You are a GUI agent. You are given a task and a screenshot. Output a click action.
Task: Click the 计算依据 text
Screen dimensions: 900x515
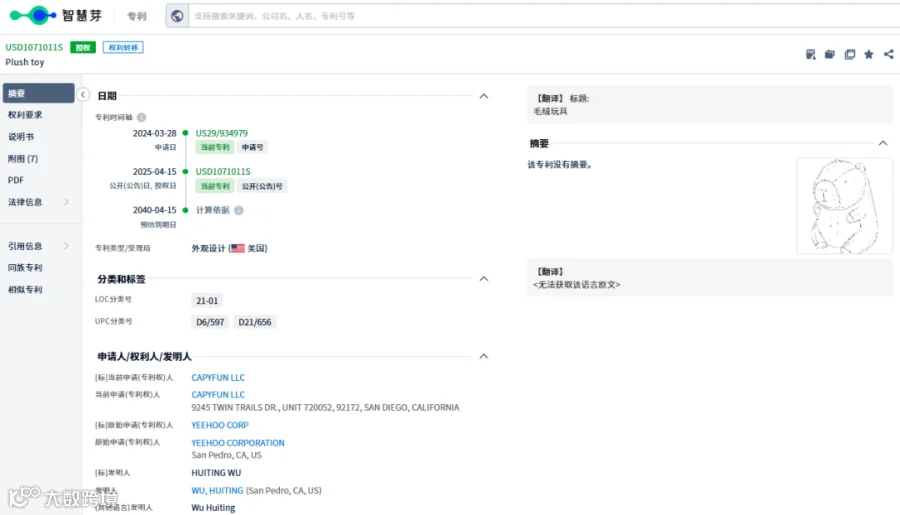click(212, 210)
